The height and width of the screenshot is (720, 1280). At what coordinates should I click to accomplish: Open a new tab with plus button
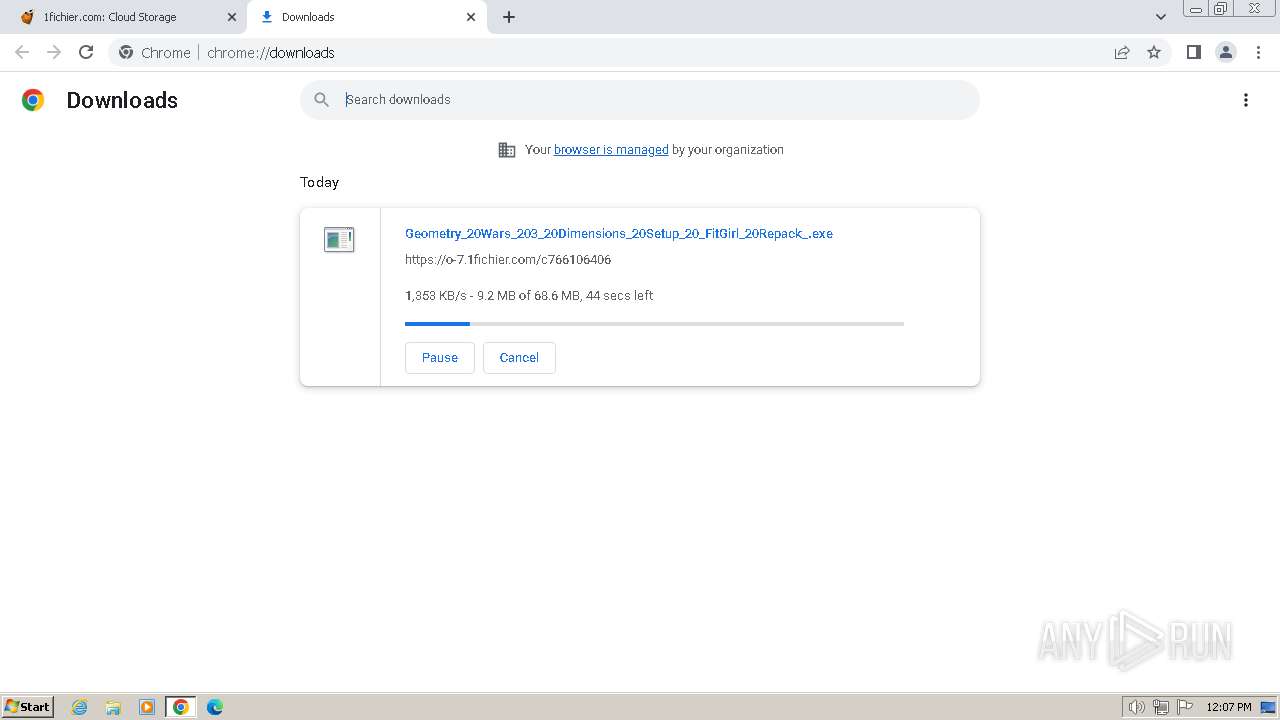[509, 17]
